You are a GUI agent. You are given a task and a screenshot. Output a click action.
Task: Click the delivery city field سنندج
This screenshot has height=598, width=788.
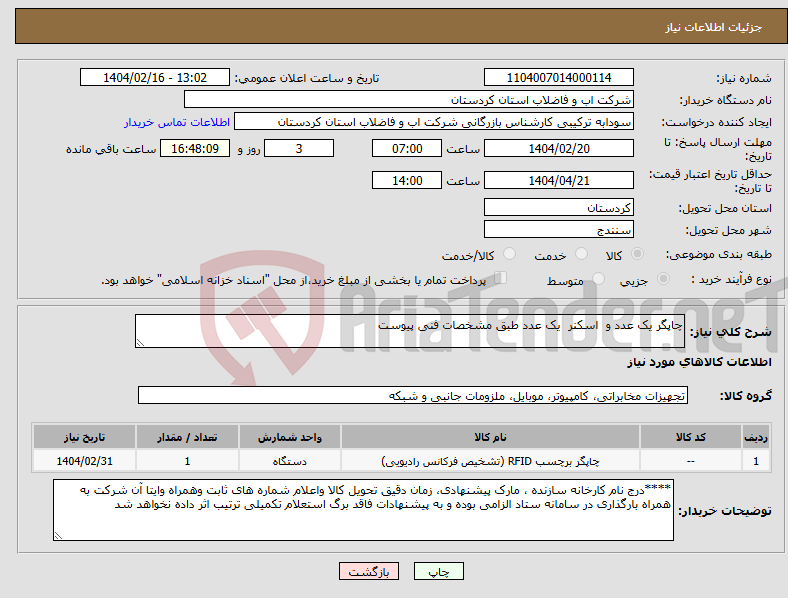(x=558, y=230)
